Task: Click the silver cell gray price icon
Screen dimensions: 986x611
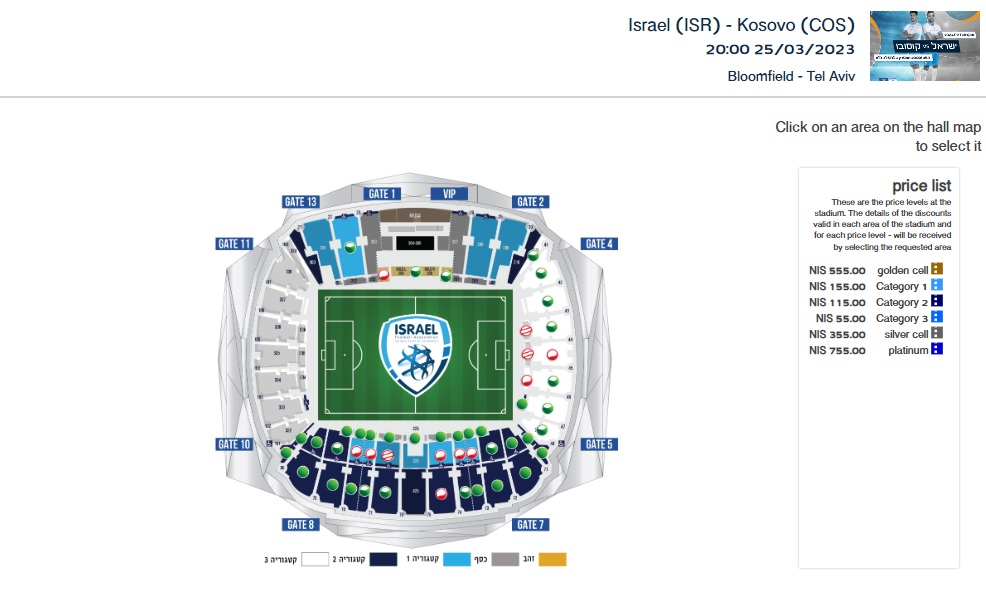Action: pyautogui.click(x=937, y=333)
